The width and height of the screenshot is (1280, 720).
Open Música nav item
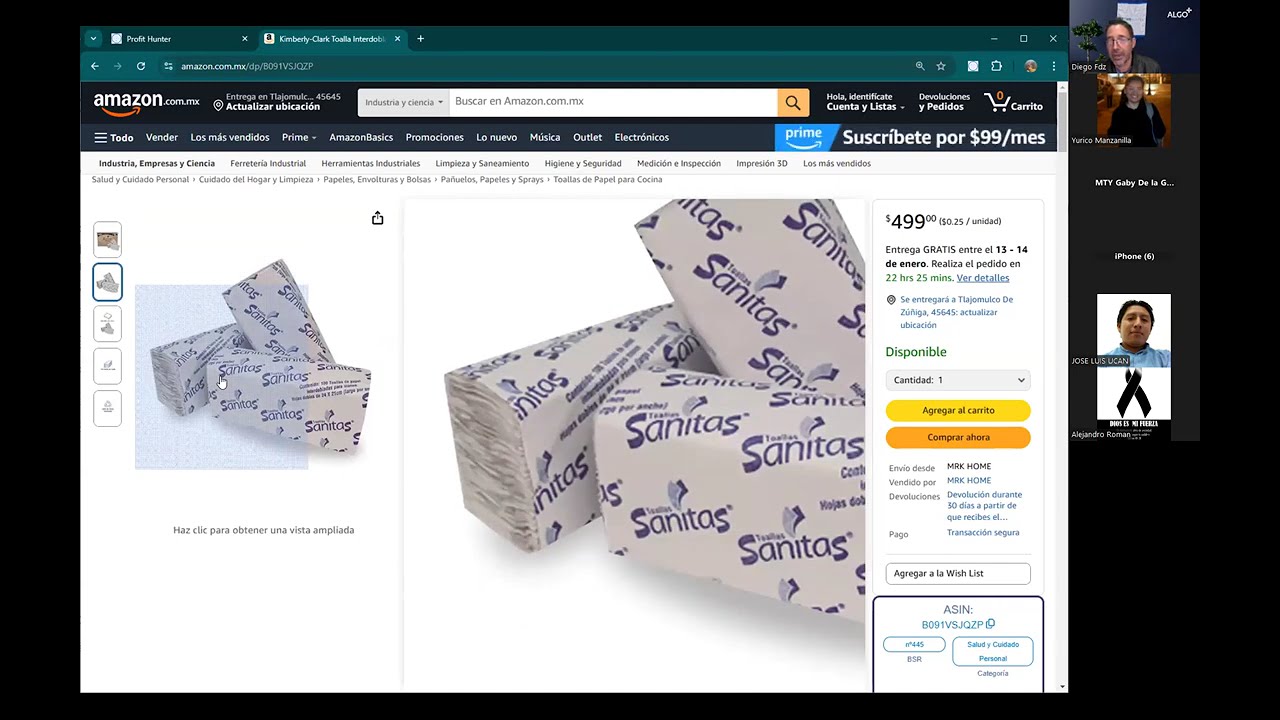point(545,138)
